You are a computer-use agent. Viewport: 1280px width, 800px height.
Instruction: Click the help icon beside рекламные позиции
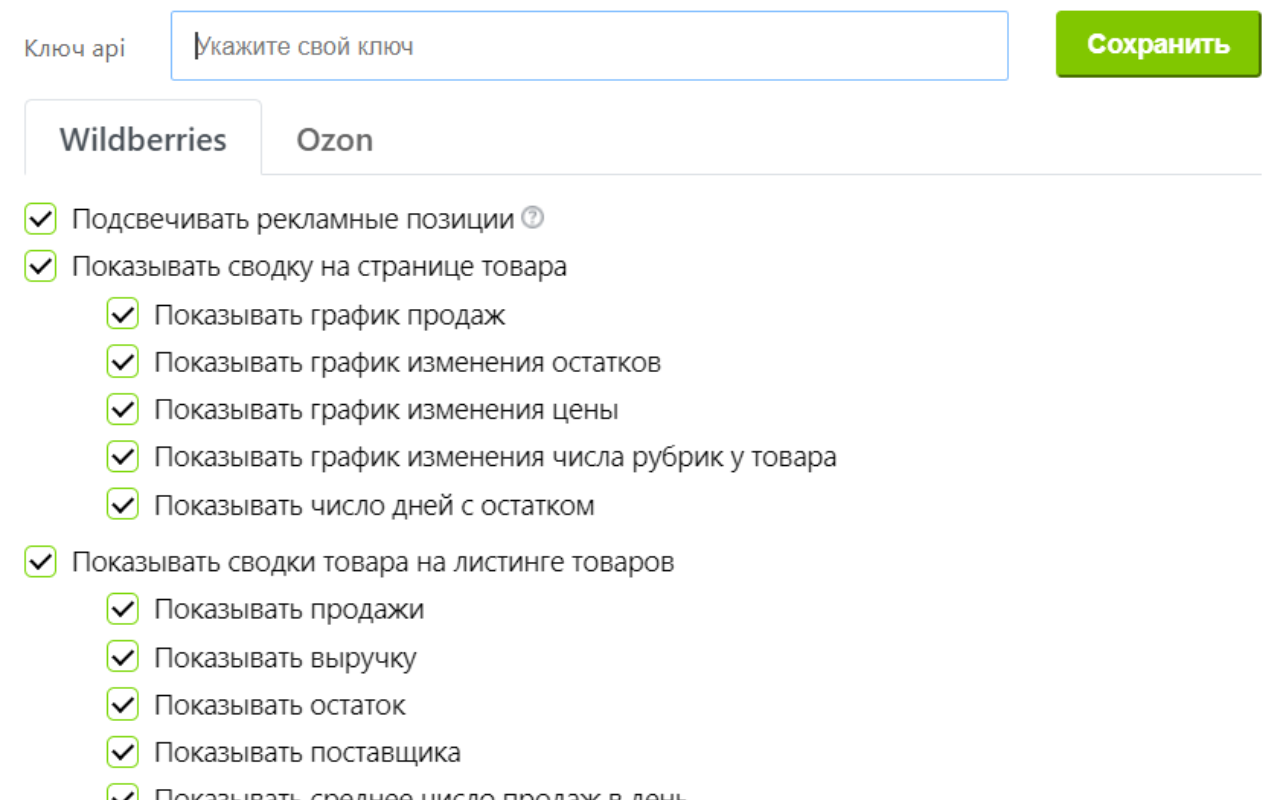534,217
